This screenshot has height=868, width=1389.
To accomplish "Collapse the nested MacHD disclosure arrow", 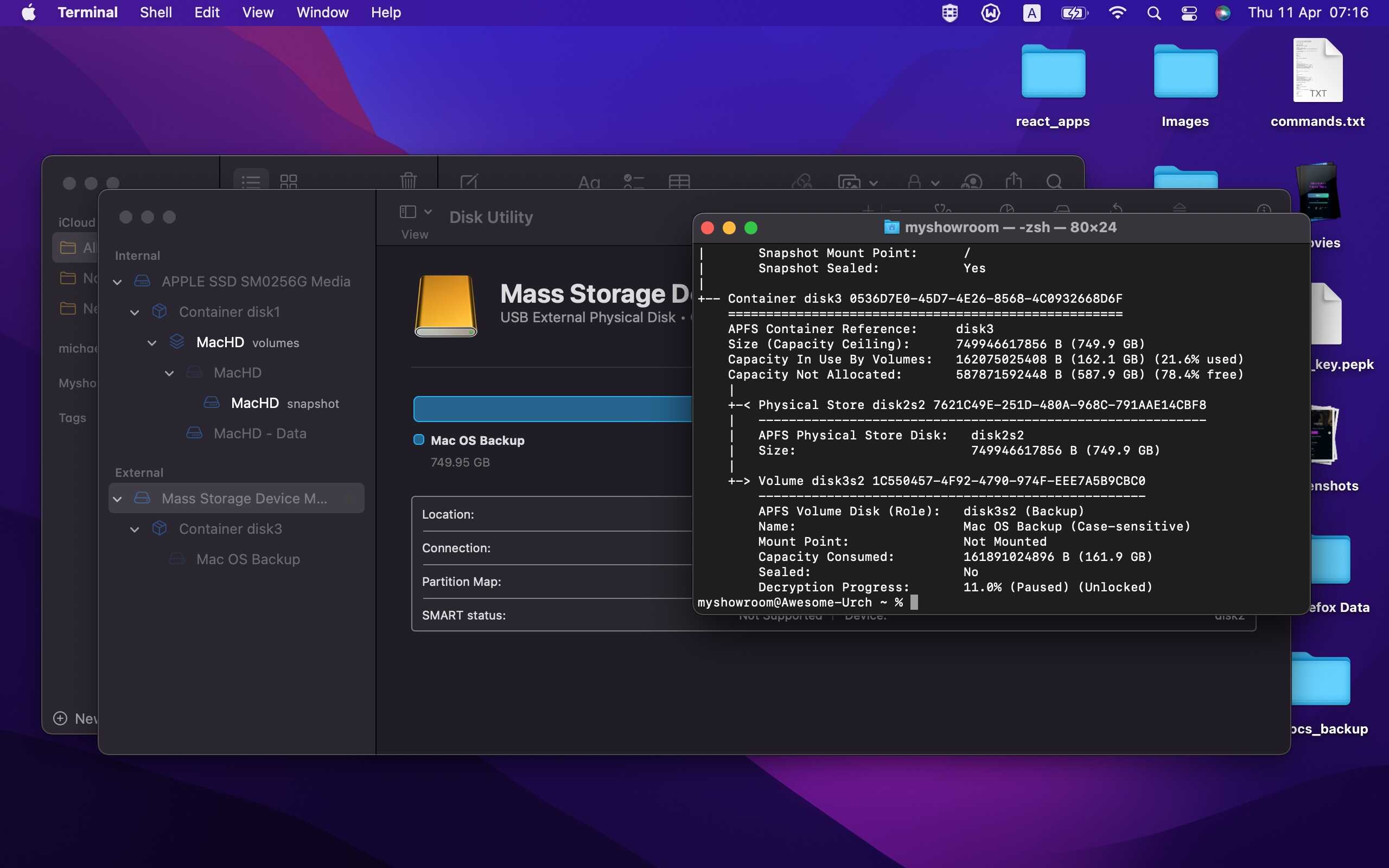I will [169, 373].
